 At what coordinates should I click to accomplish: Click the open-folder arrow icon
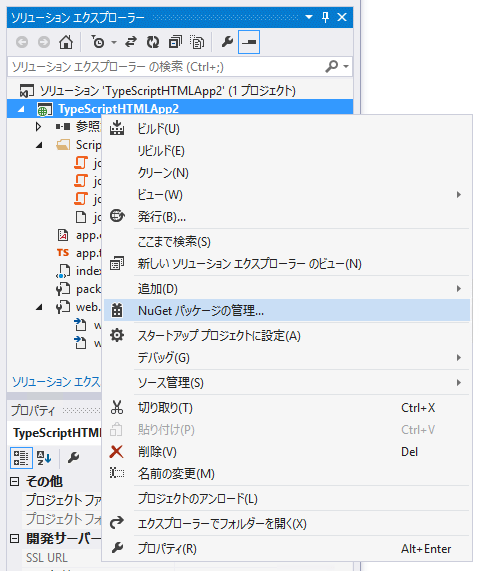click(117, 523)
